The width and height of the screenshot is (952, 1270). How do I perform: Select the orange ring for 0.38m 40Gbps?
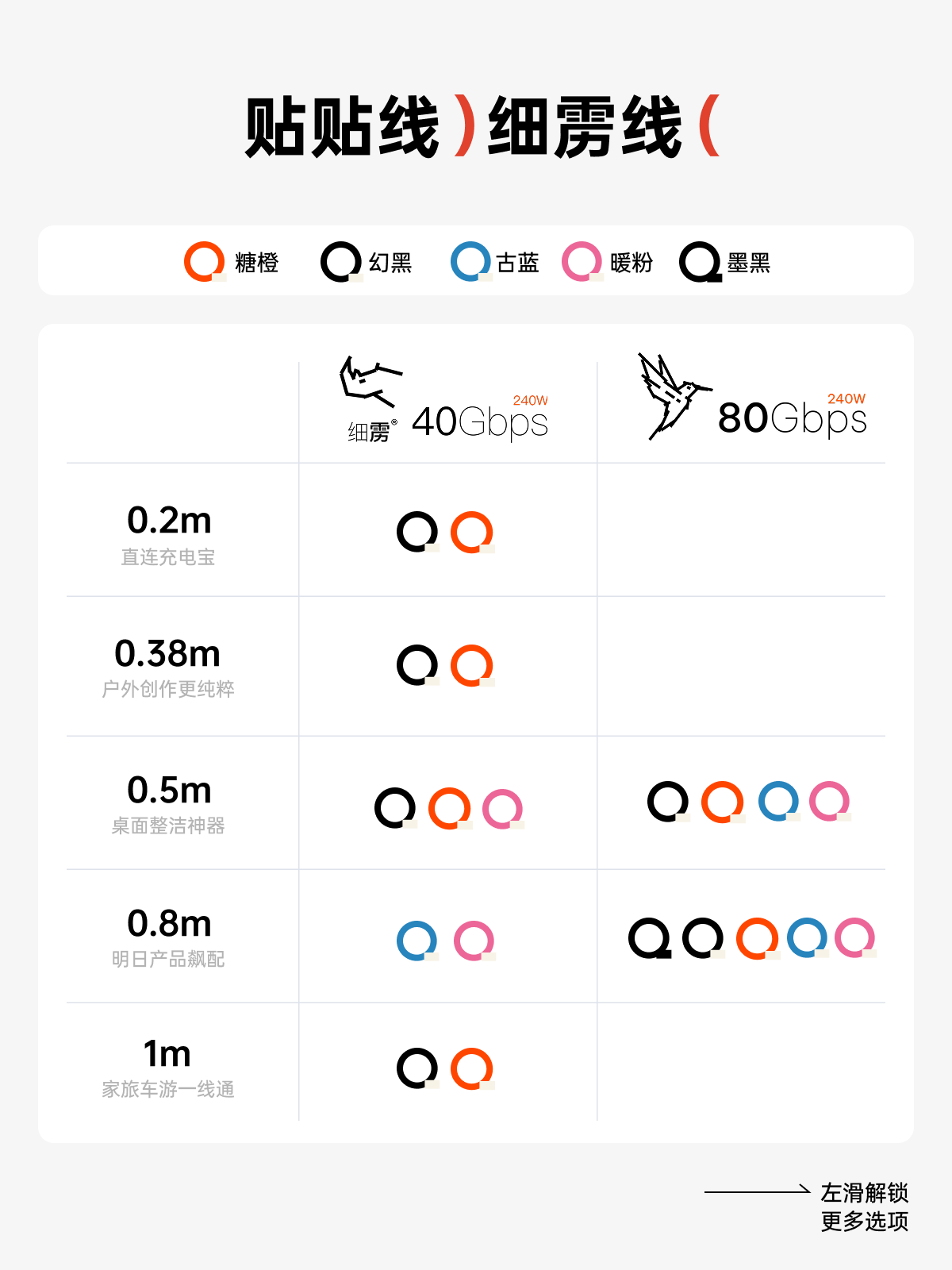pos(472,665)
